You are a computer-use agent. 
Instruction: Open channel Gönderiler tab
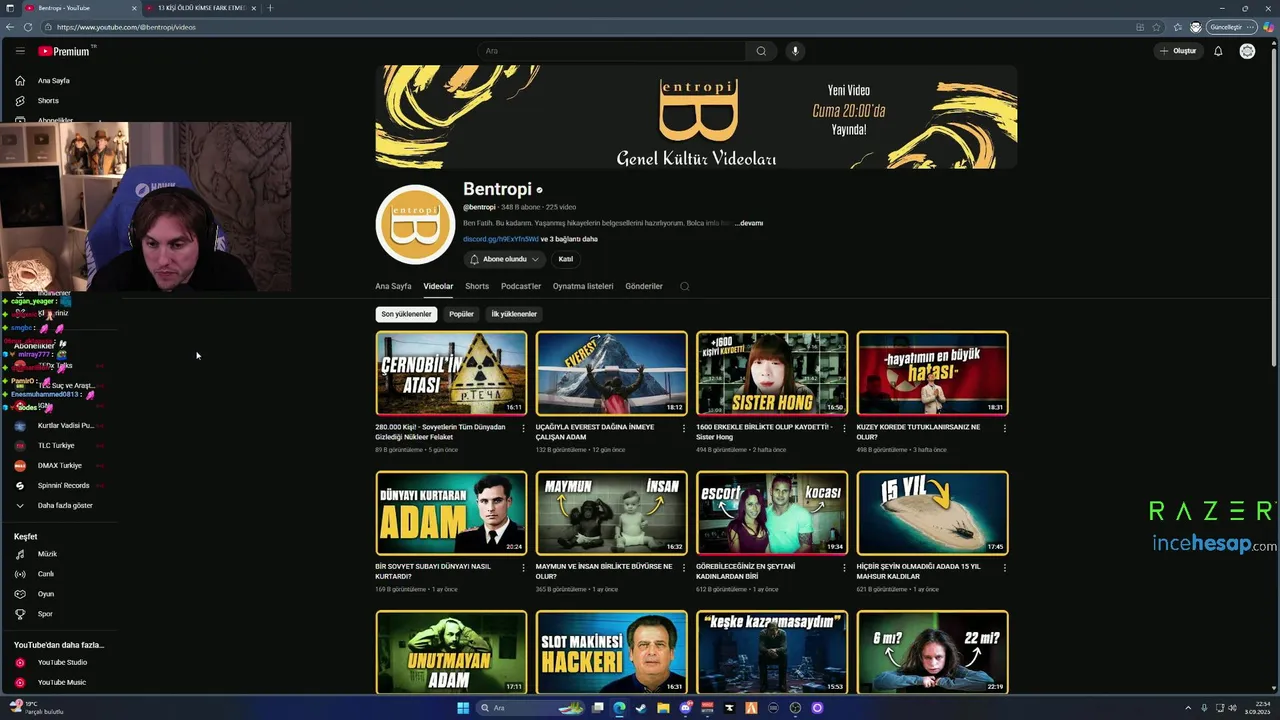pyautogui.click(x=644, y=286)
